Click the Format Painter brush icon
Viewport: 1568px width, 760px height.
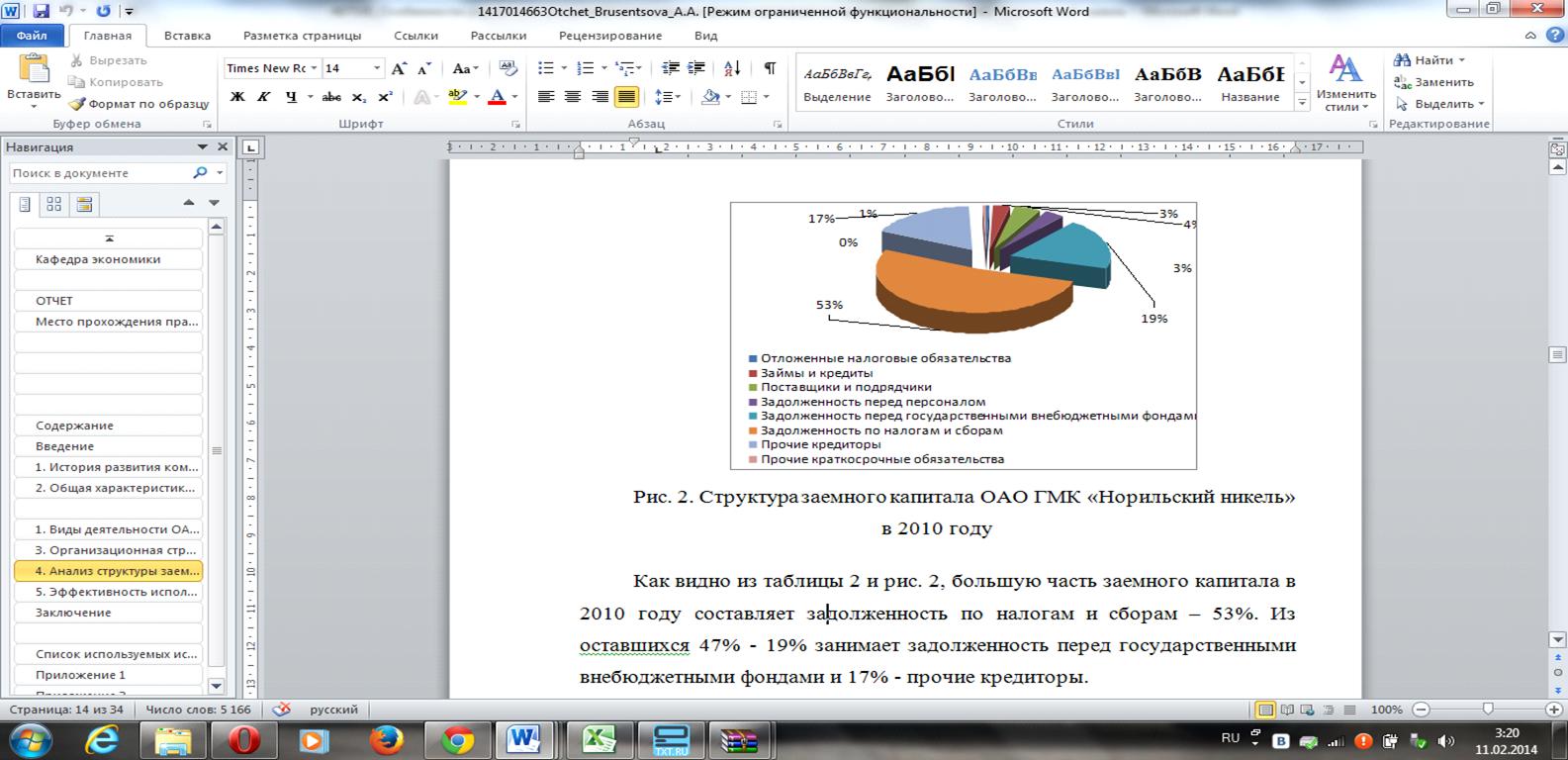[76, 104]
